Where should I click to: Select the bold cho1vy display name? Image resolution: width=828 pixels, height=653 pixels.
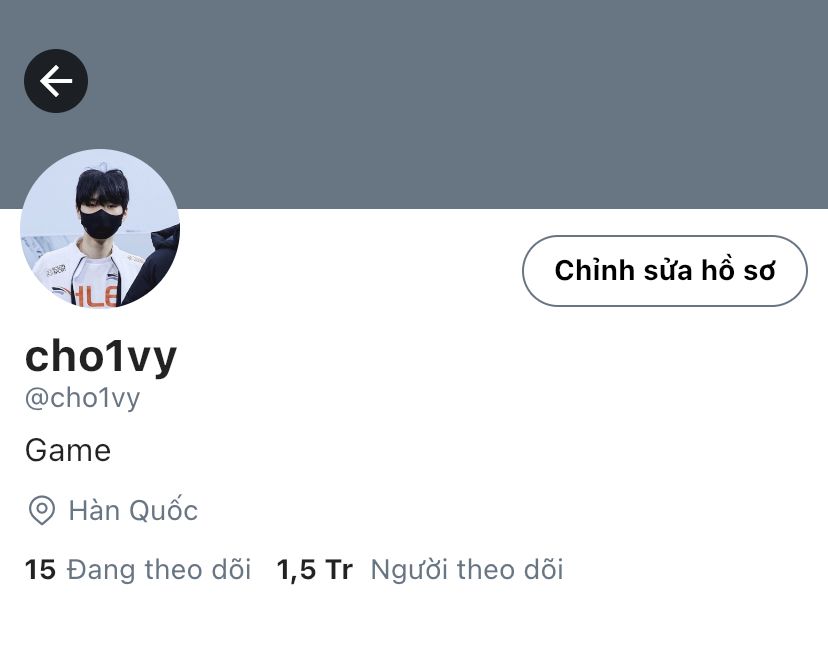(x=101, y=357)
